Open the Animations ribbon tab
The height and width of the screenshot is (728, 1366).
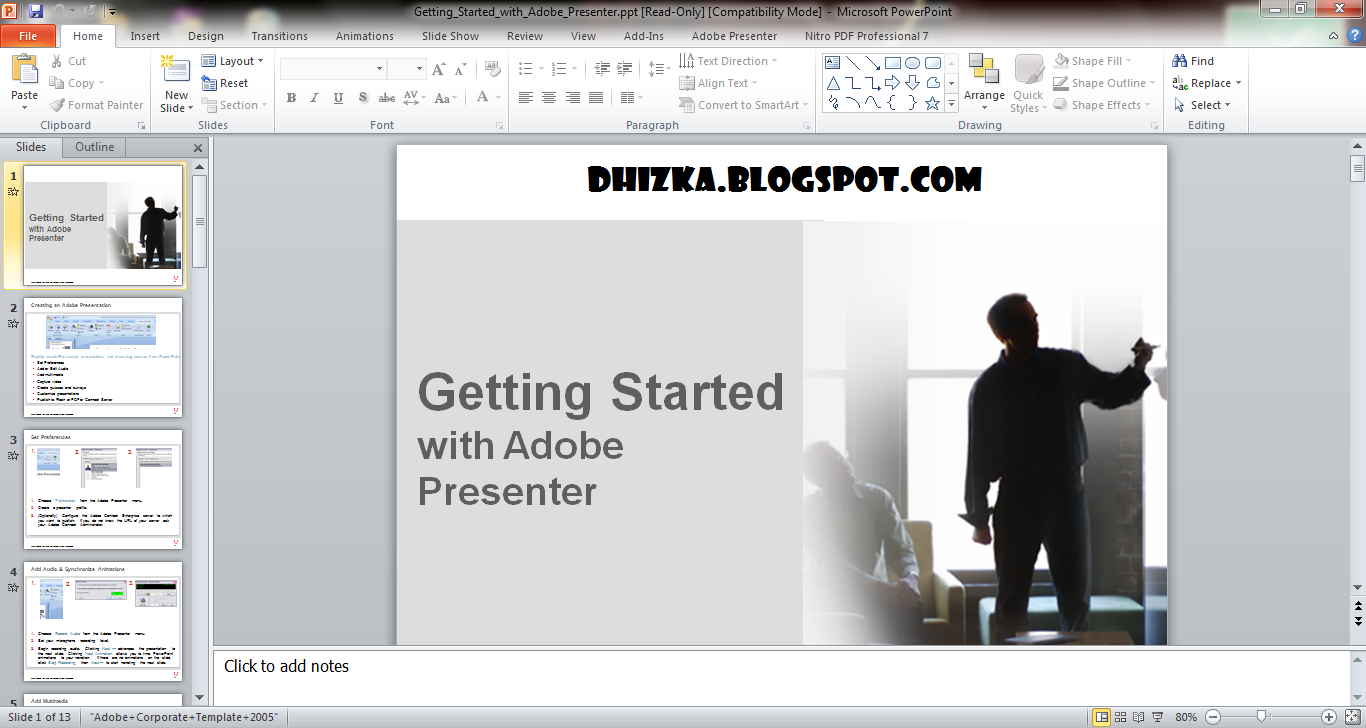click(x=365, y=36)
